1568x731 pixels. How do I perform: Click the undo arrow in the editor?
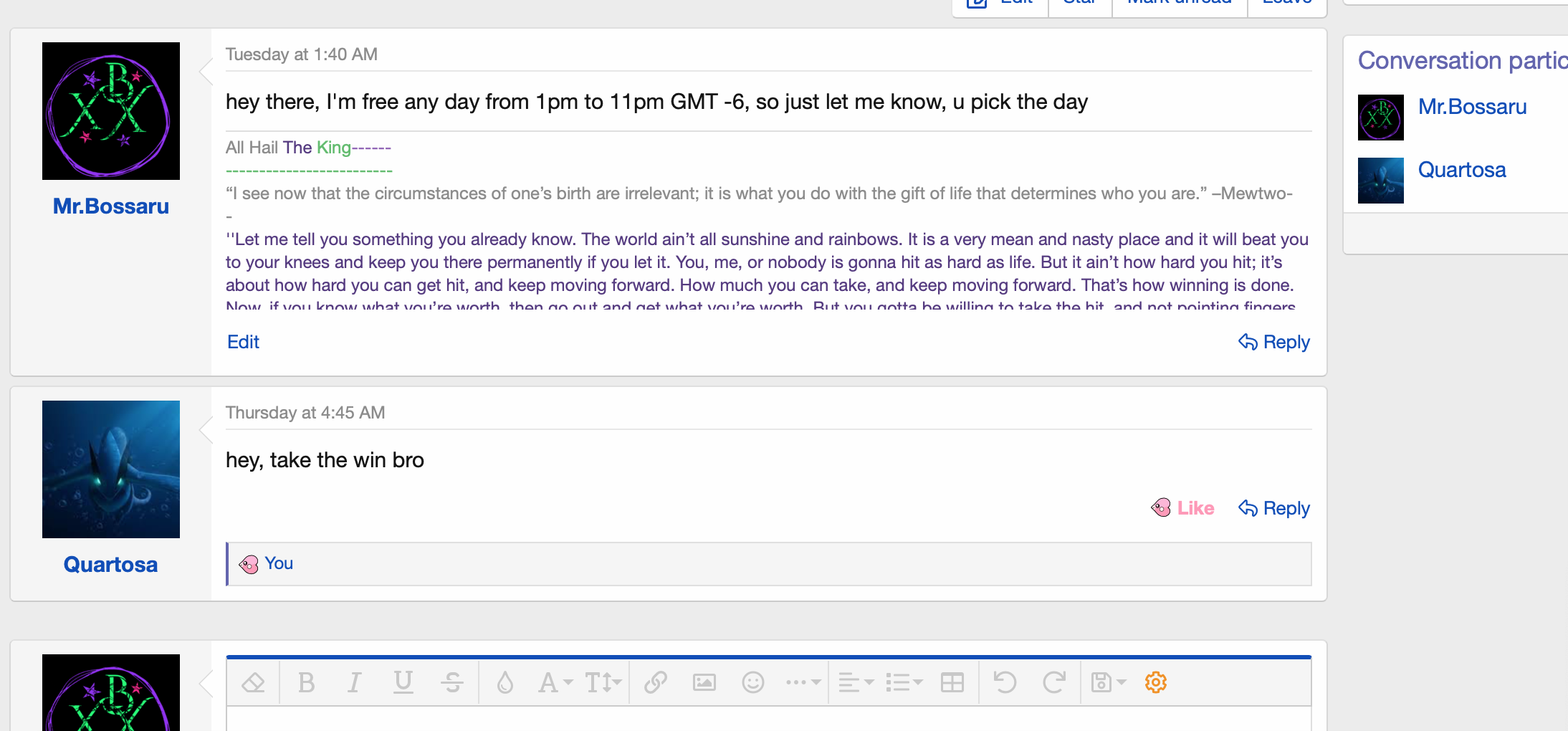(x=1005, y=683)
